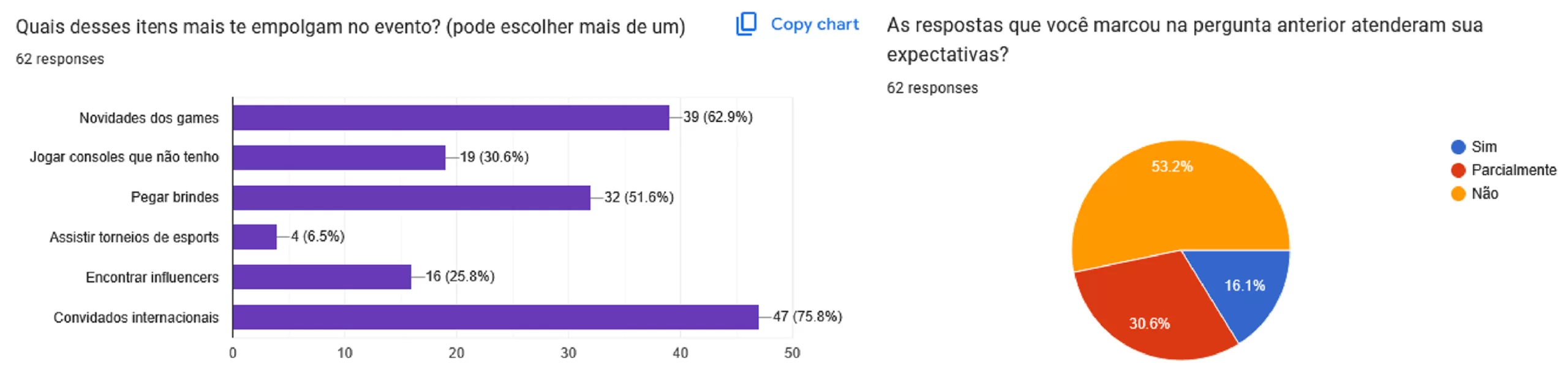Click the red 30.6% pie slice

pos(1151,313)
